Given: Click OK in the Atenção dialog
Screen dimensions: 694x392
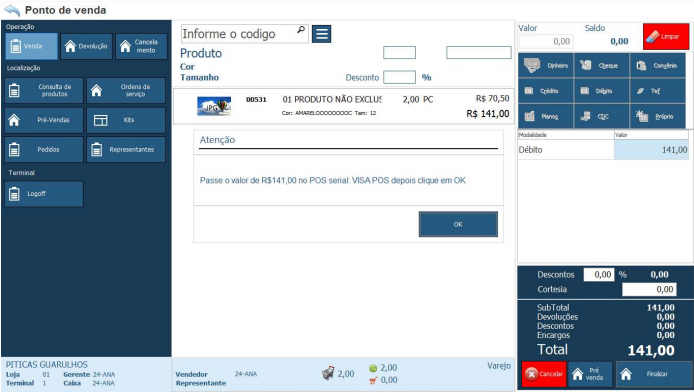Looking at the screenshot, I should (x=458, y=224).
